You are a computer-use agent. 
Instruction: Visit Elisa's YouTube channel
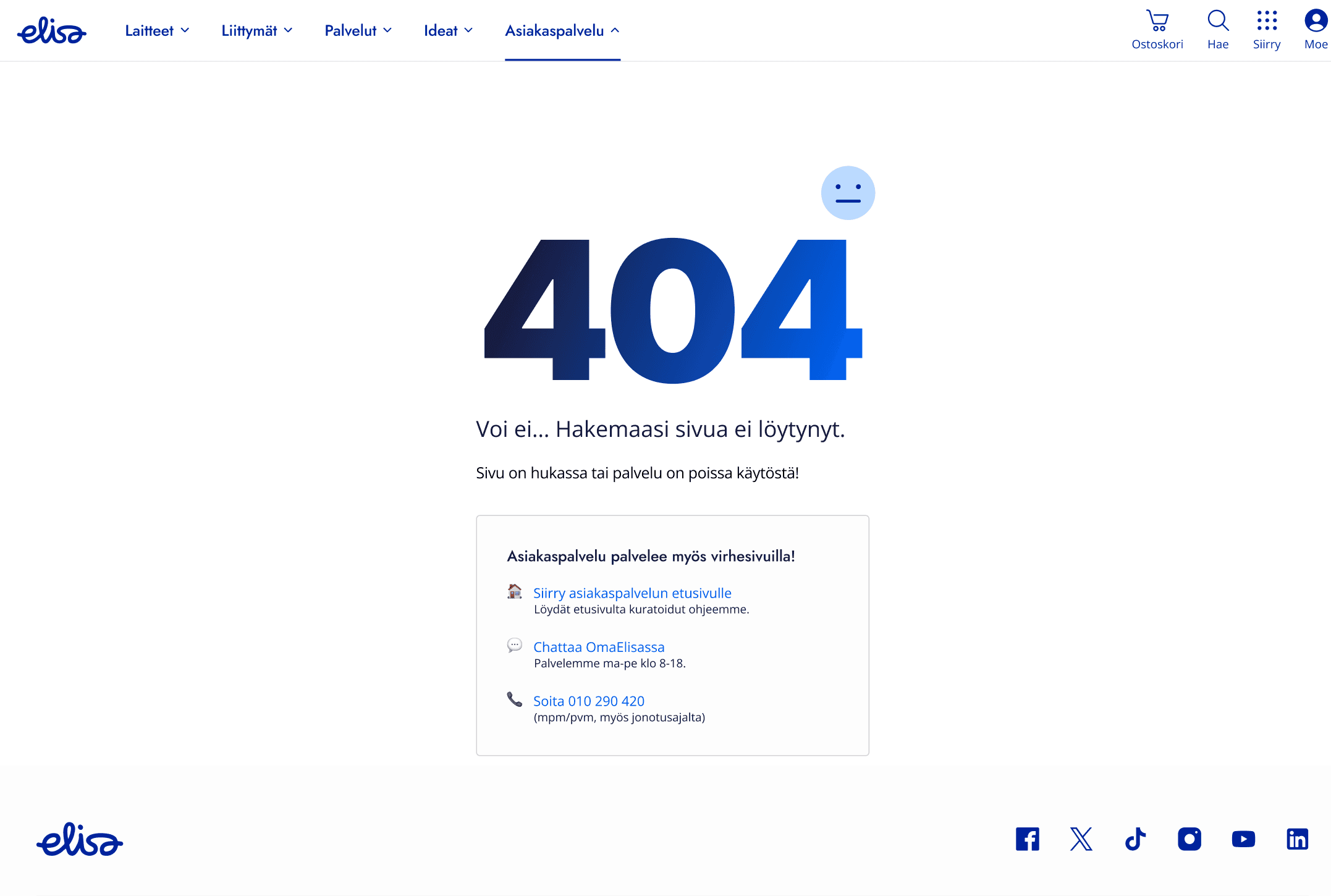[1243, 839]
